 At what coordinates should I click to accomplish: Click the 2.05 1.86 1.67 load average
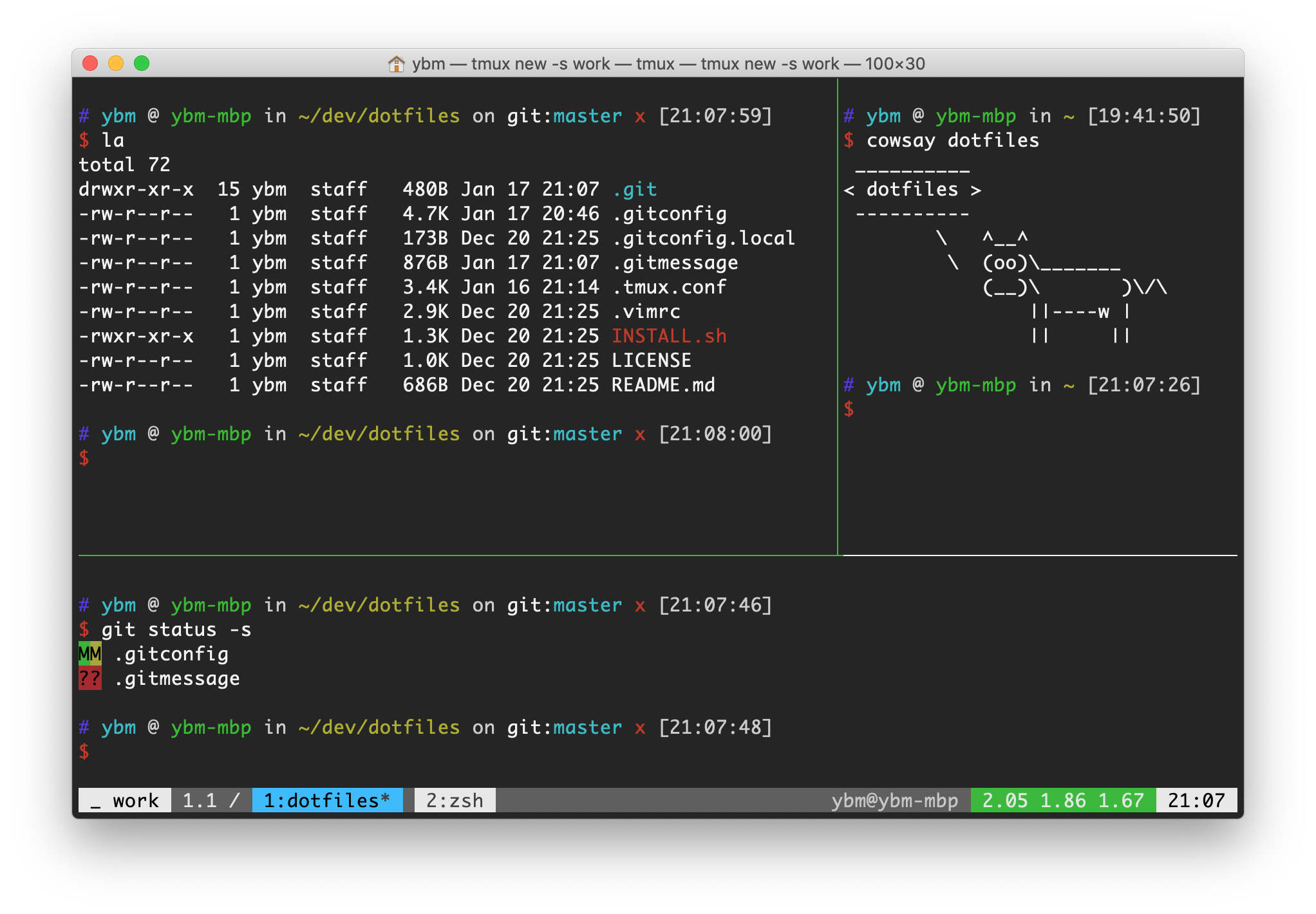pos(1063,800)
